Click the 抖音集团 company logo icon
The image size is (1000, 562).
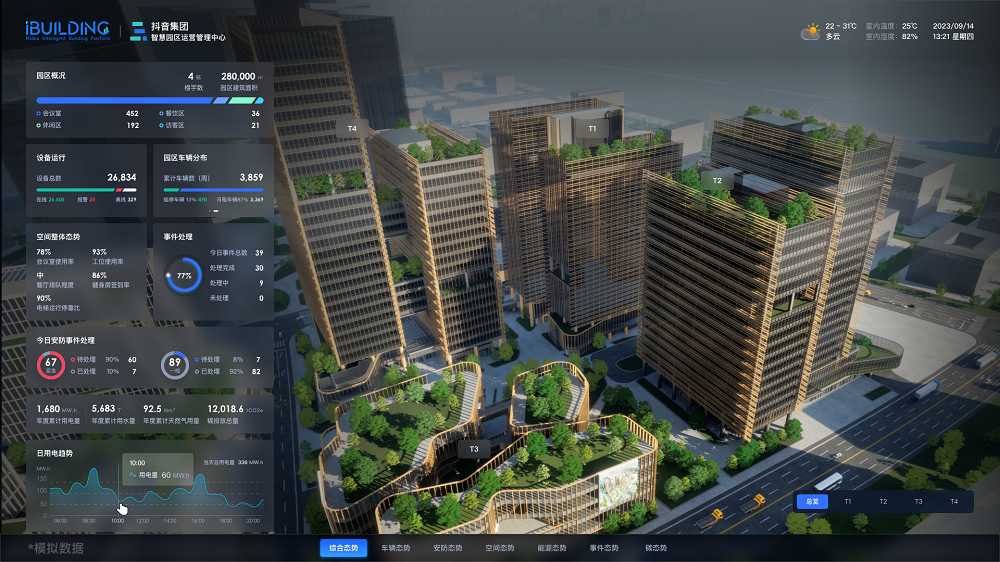click(138, 31)
